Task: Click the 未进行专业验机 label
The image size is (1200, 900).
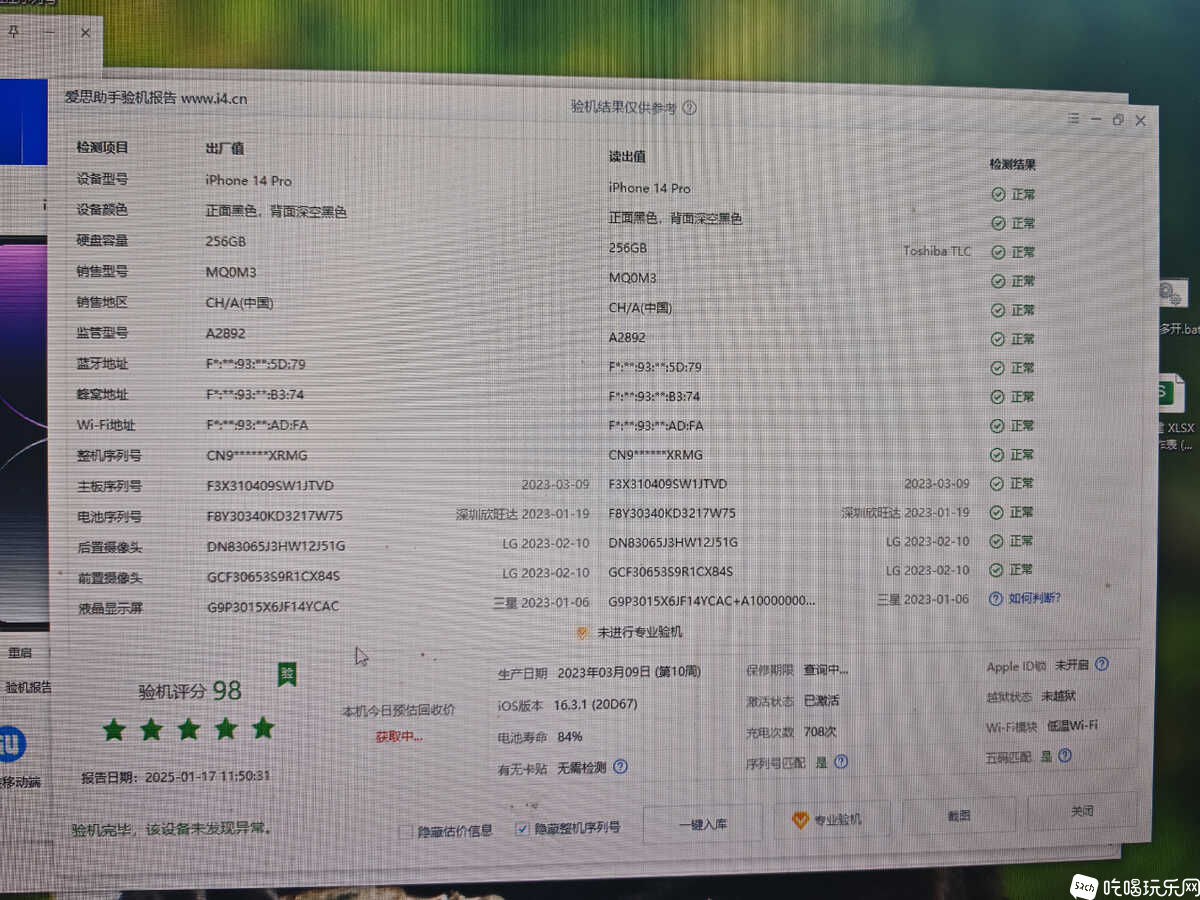Action: (640, 633)
